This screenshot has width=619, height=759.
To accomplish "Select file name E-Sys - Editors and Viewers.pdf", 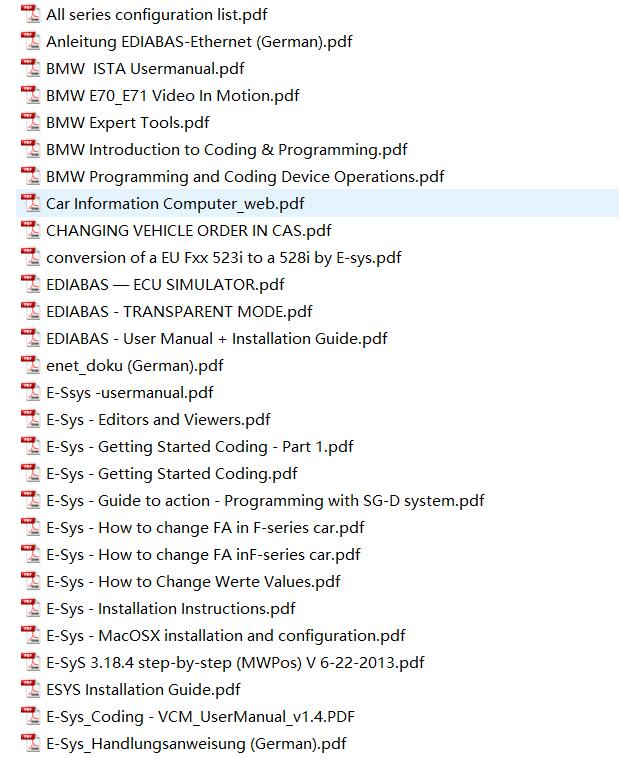I will coord(158,419).
